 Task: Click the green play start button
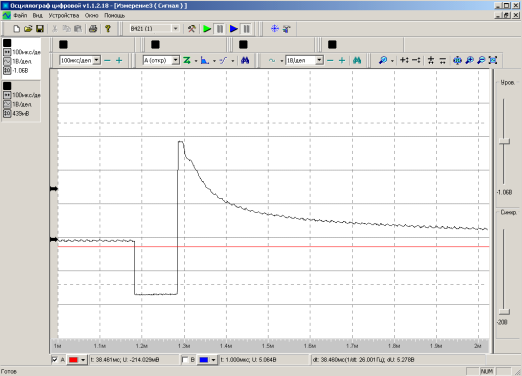(x=207, y=29)
